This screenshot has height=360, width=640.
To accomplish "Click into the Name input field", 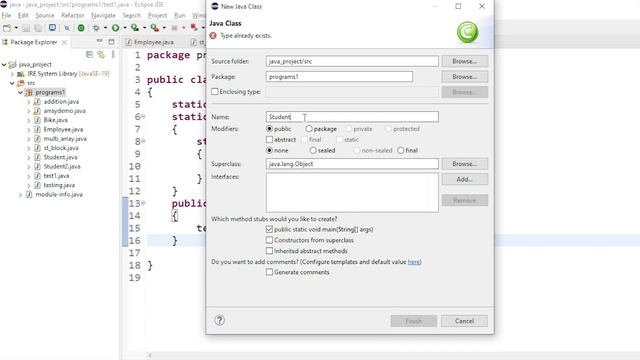I will pyautogui.click(x=352, y=117).
